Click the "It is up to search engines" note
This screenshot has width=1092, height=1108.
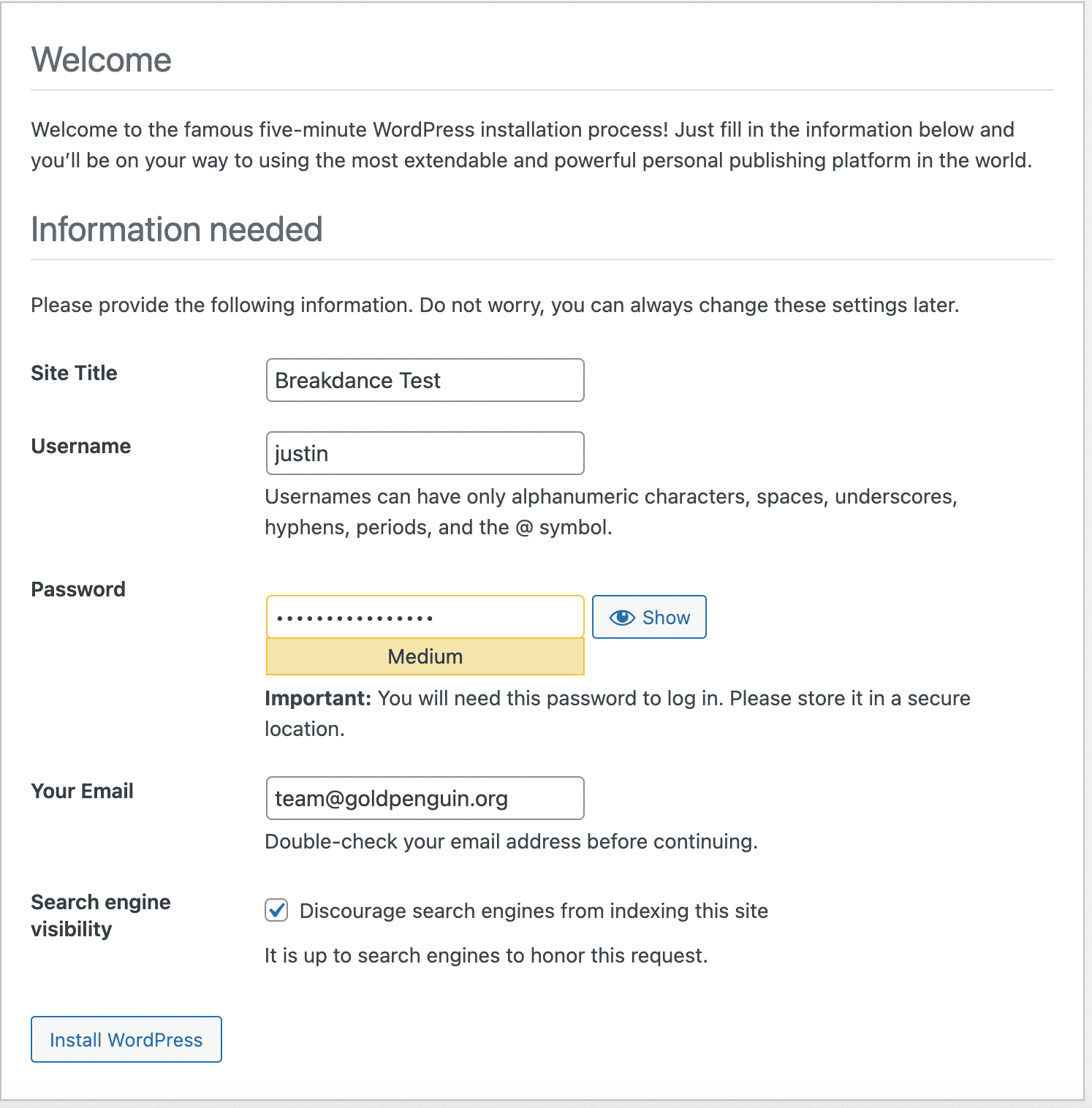pos(486,955)
